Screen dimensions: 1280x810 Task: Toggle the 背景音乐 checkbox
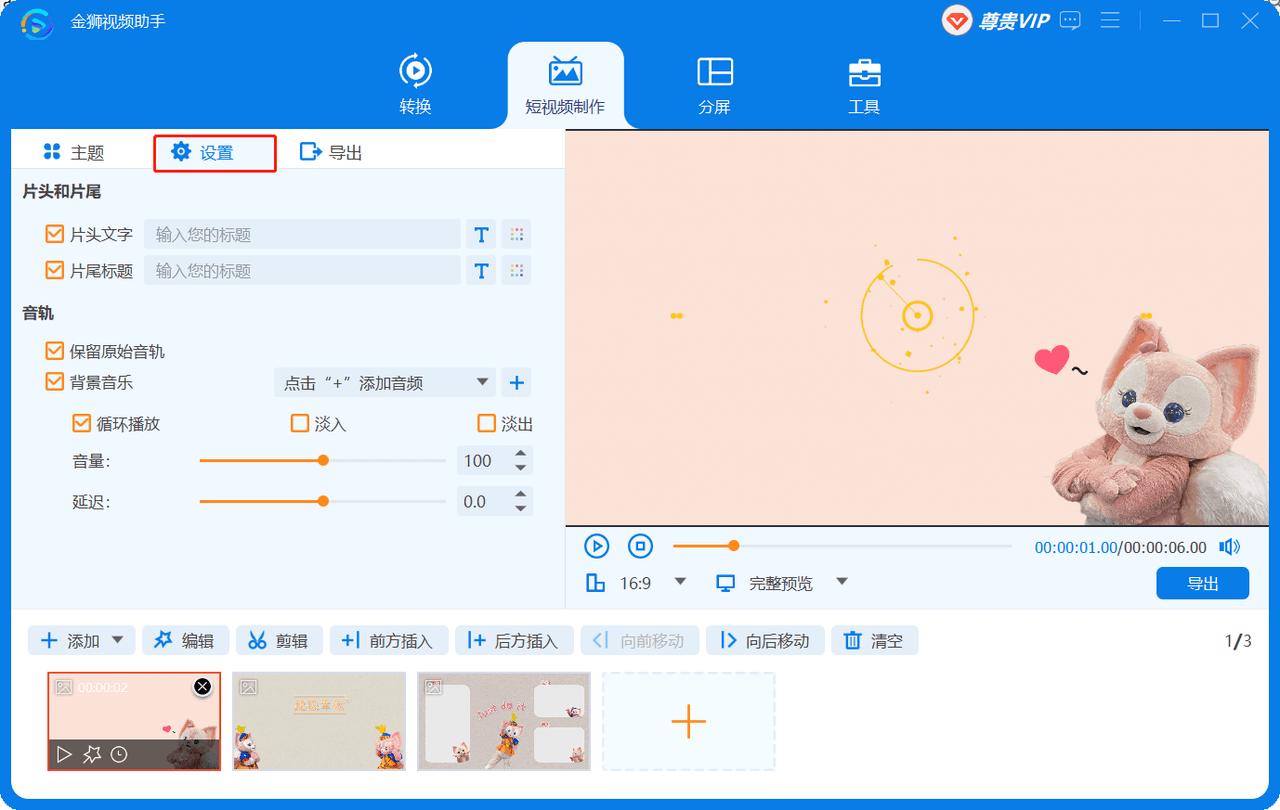(55, 382)
